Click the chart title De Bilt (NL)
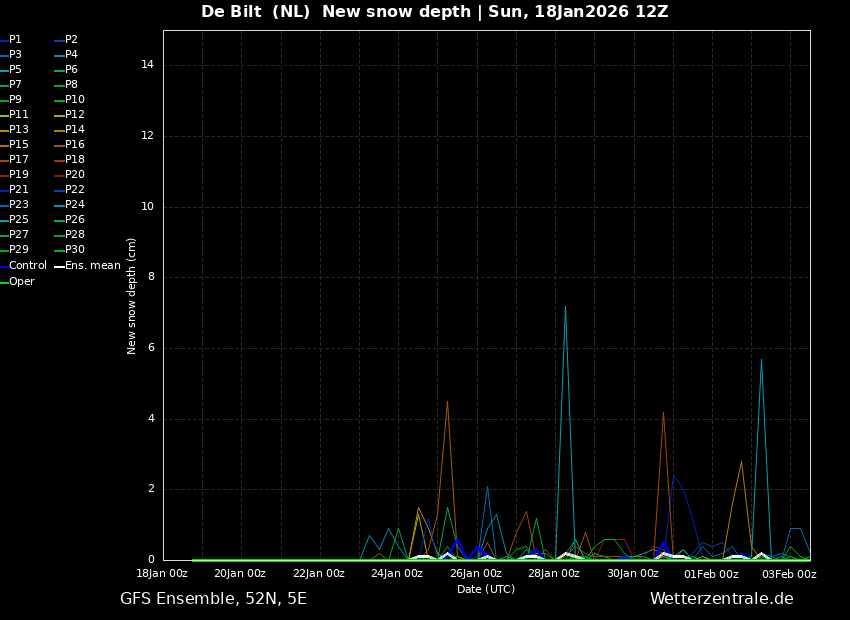 coord(255,11)
